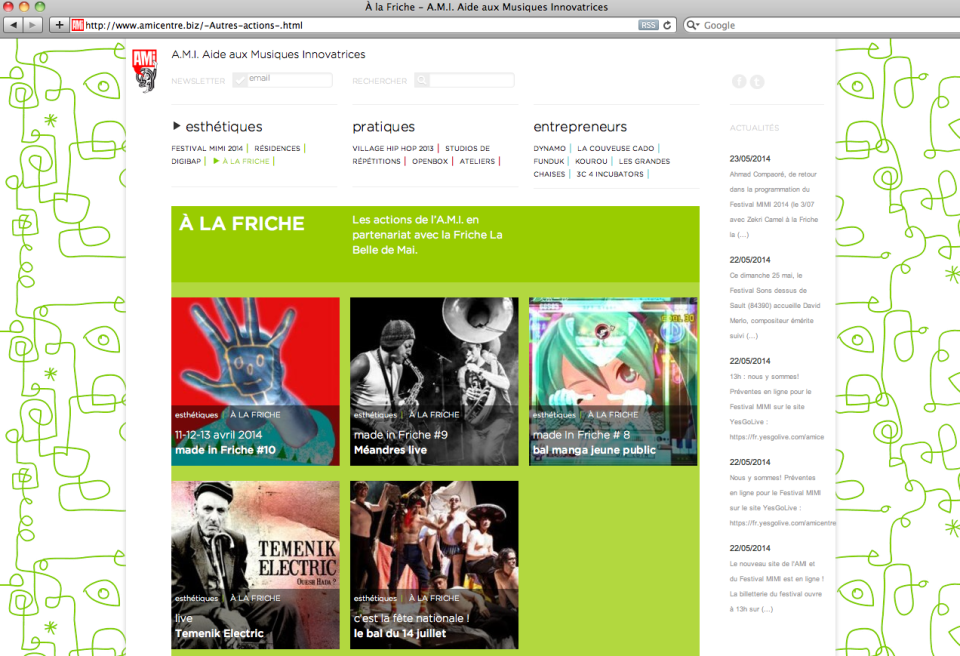
Task: Open bal manga jeune public thumbnail
Action: [x=613, y=382]
